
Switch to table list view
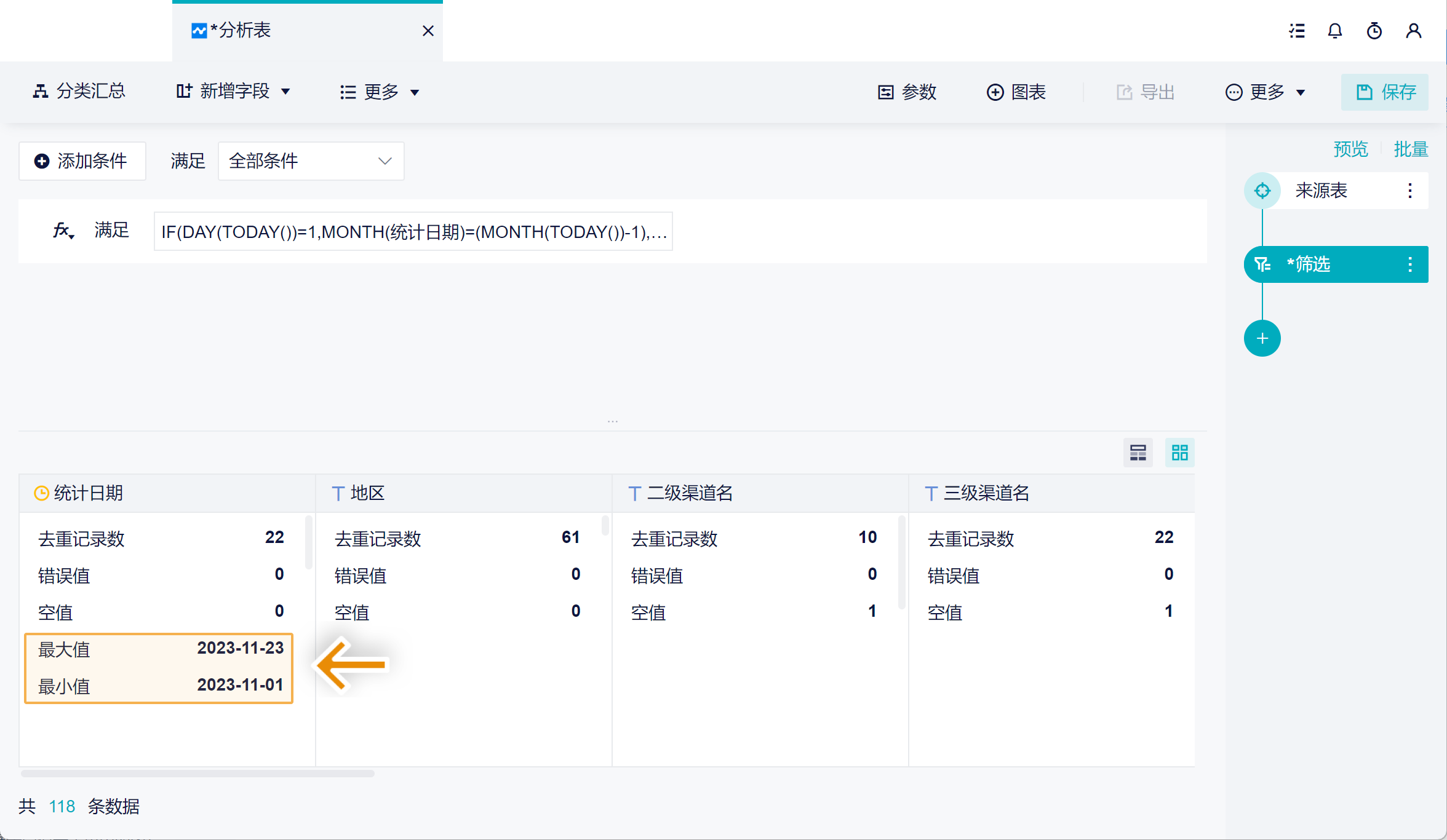pyautogui.click(x=1138, y=453)
